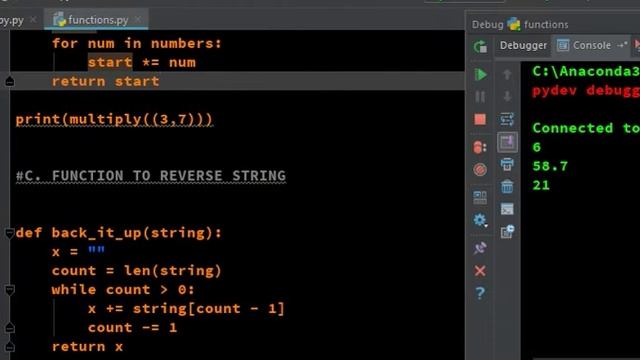Resume program with the green play icon
This screenshot has height=360, width=640.
click(480, 75)
